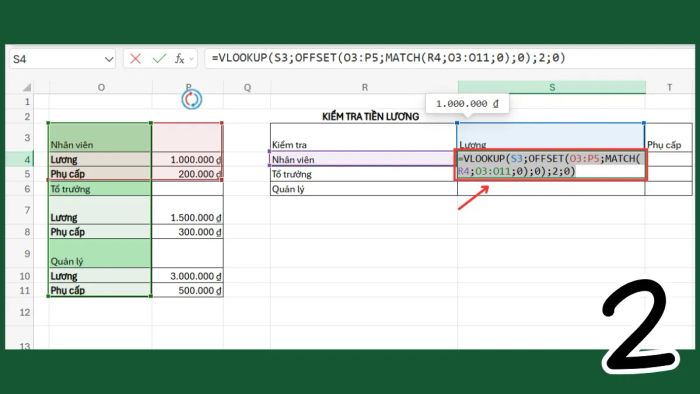700x394 pixels.
Task: Select the empty cell next to 'Tổ trưởng' in column T
Action: (669, 174)
